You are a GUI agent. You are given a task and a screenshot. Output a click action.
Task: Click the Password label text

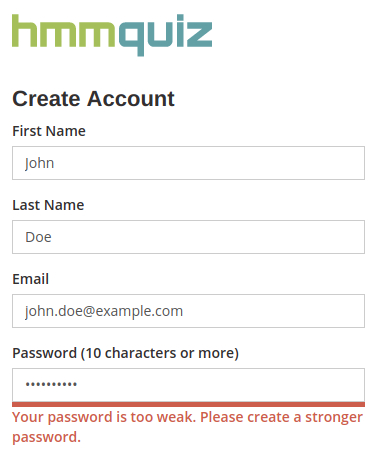[x=44, y=353]
